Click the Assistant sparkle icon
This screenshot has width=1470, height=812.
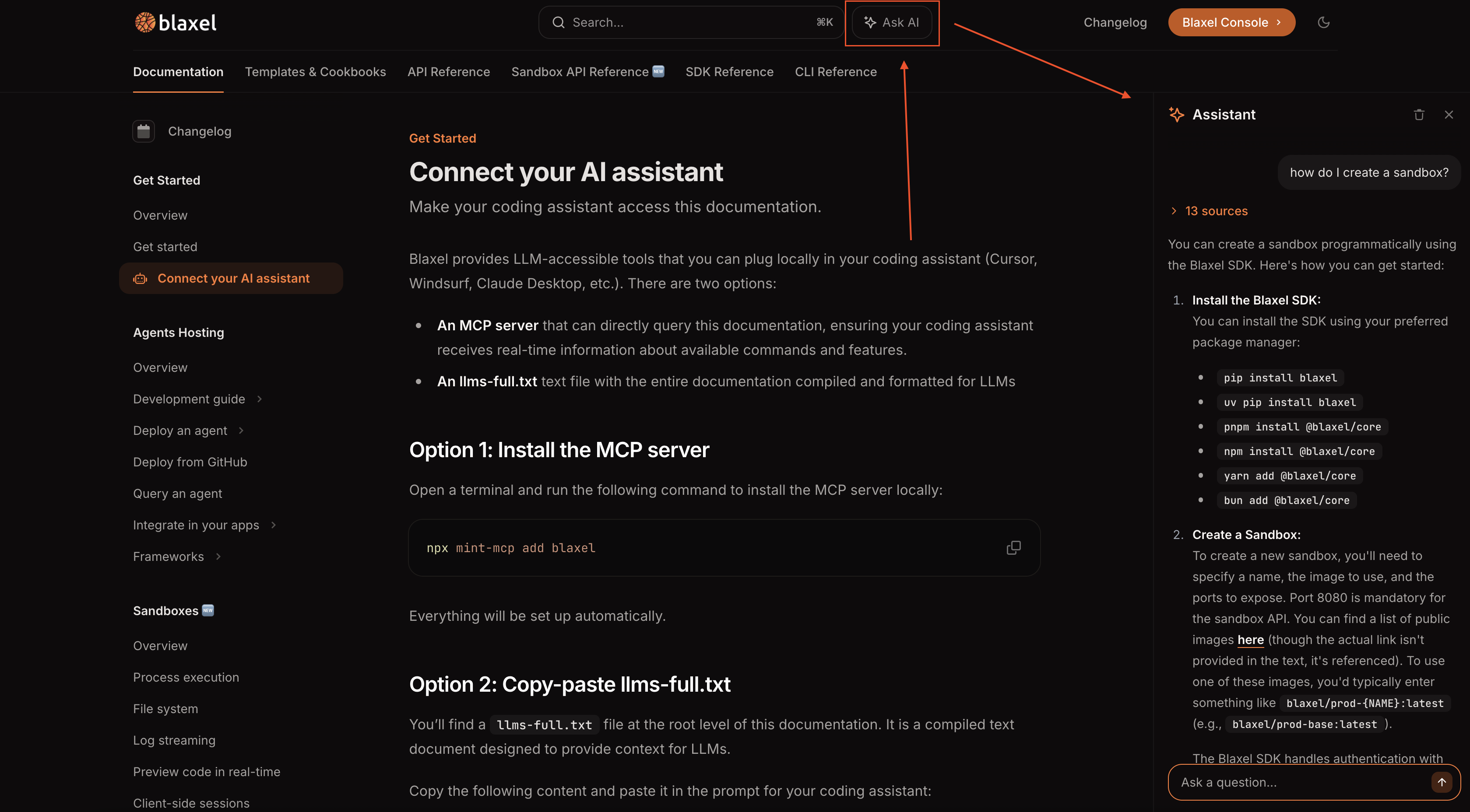1176,114
